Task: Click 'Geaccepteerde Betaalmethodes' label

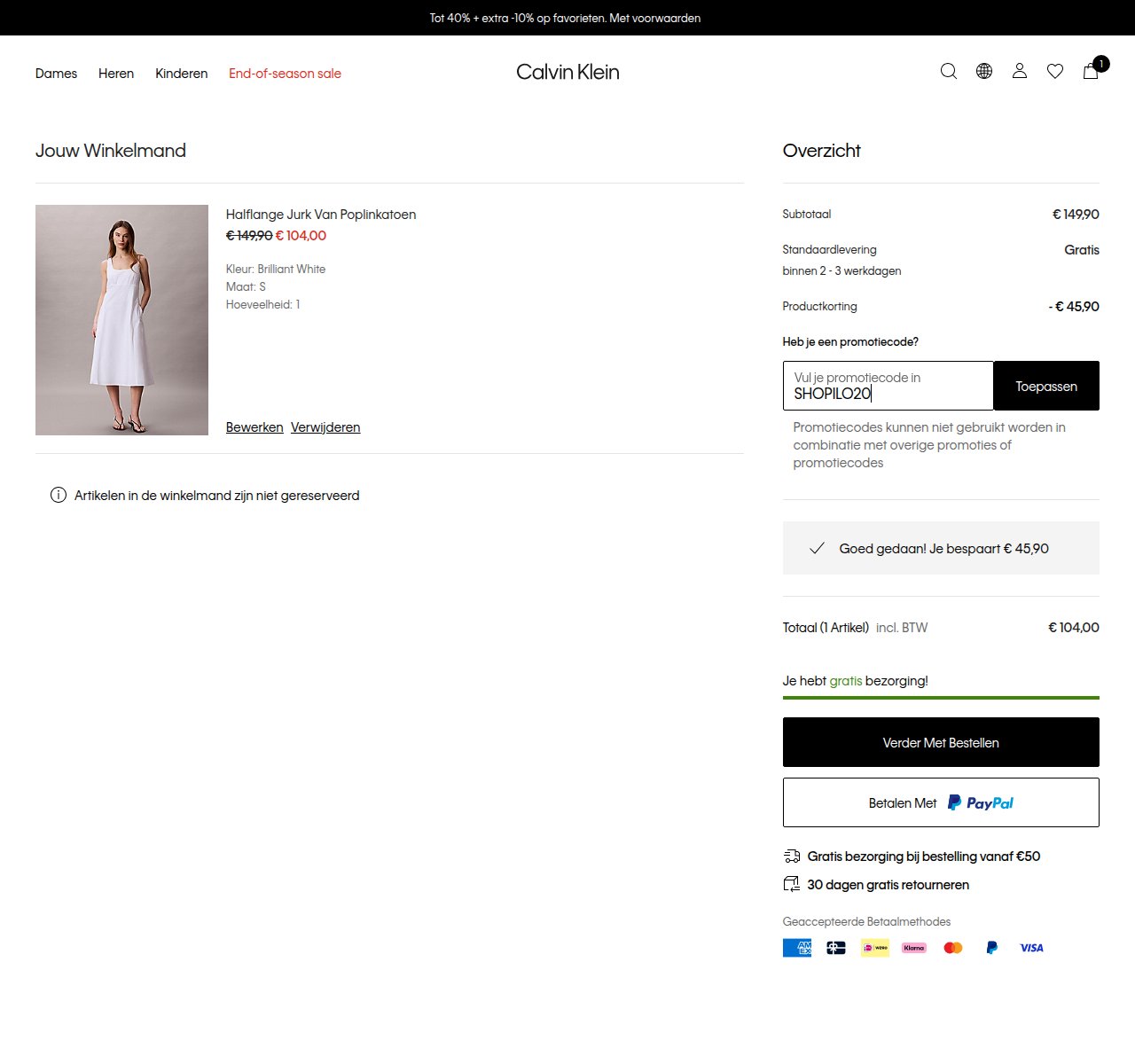Action: click(866, 922)
